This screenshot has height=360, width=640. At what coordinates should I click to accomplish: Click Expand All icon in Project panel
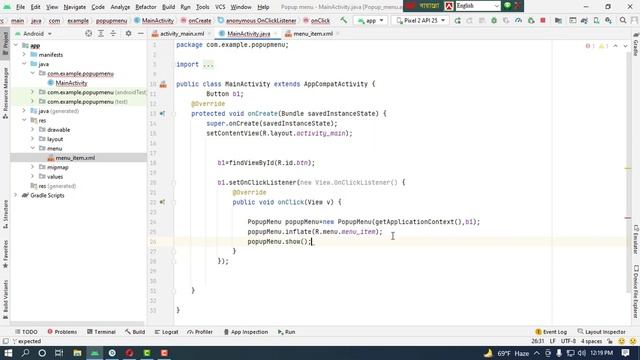(x=101, y=33)
